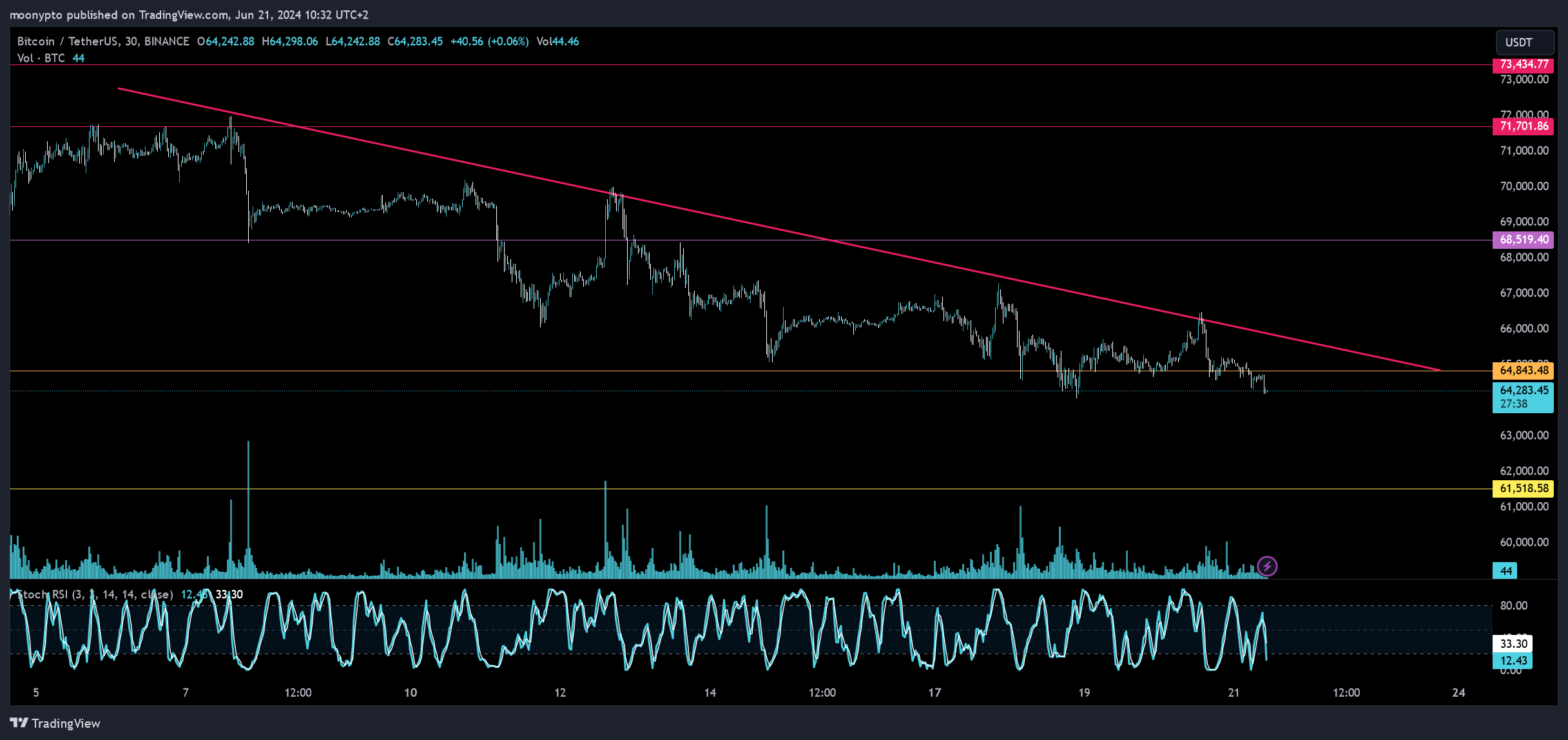The height and width of the screenshot is (740, 1568).
Task: Open the USDT currency selector
Action: point(1524,43)
